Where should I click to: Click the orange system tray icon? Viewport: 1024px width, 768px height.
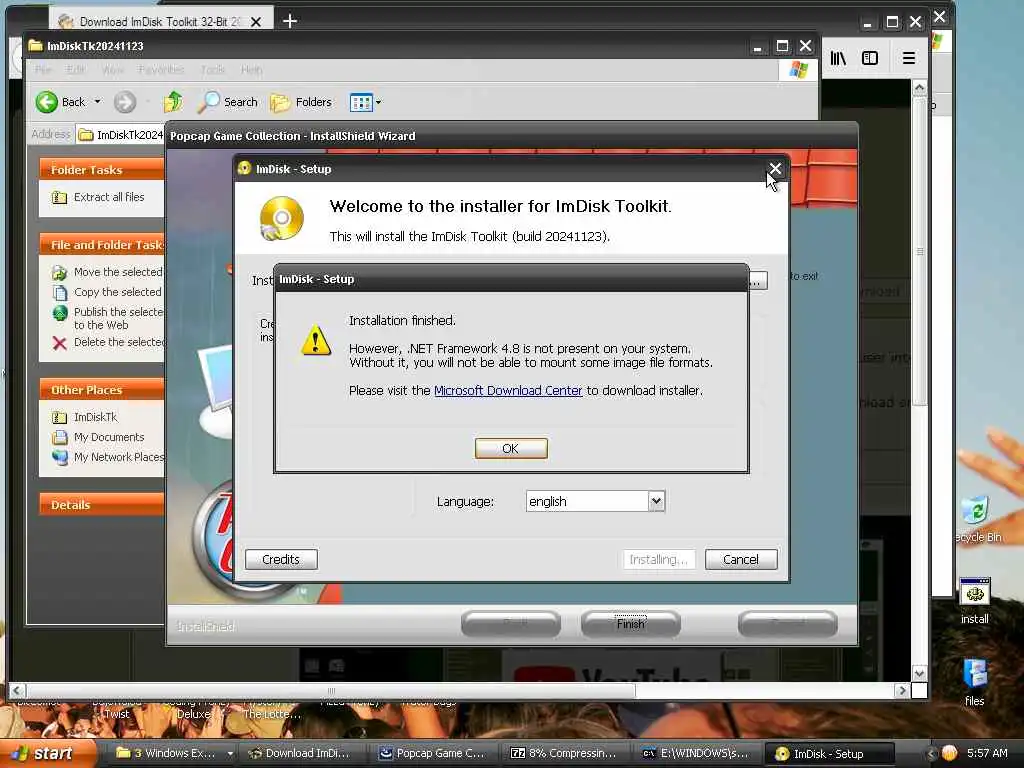click(949, 753)
